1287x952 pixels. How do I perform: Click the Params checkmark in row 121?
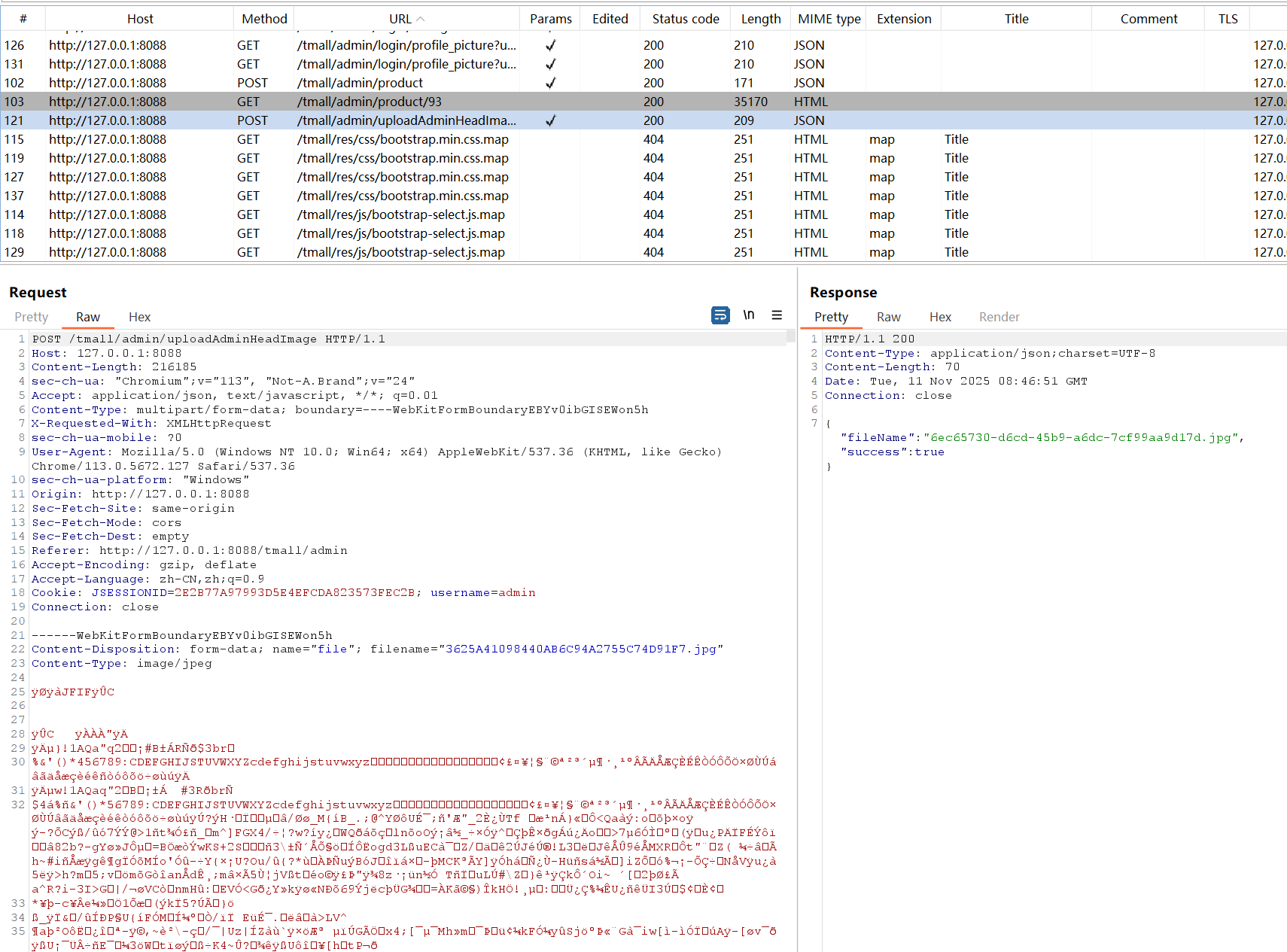pos(550,120)
